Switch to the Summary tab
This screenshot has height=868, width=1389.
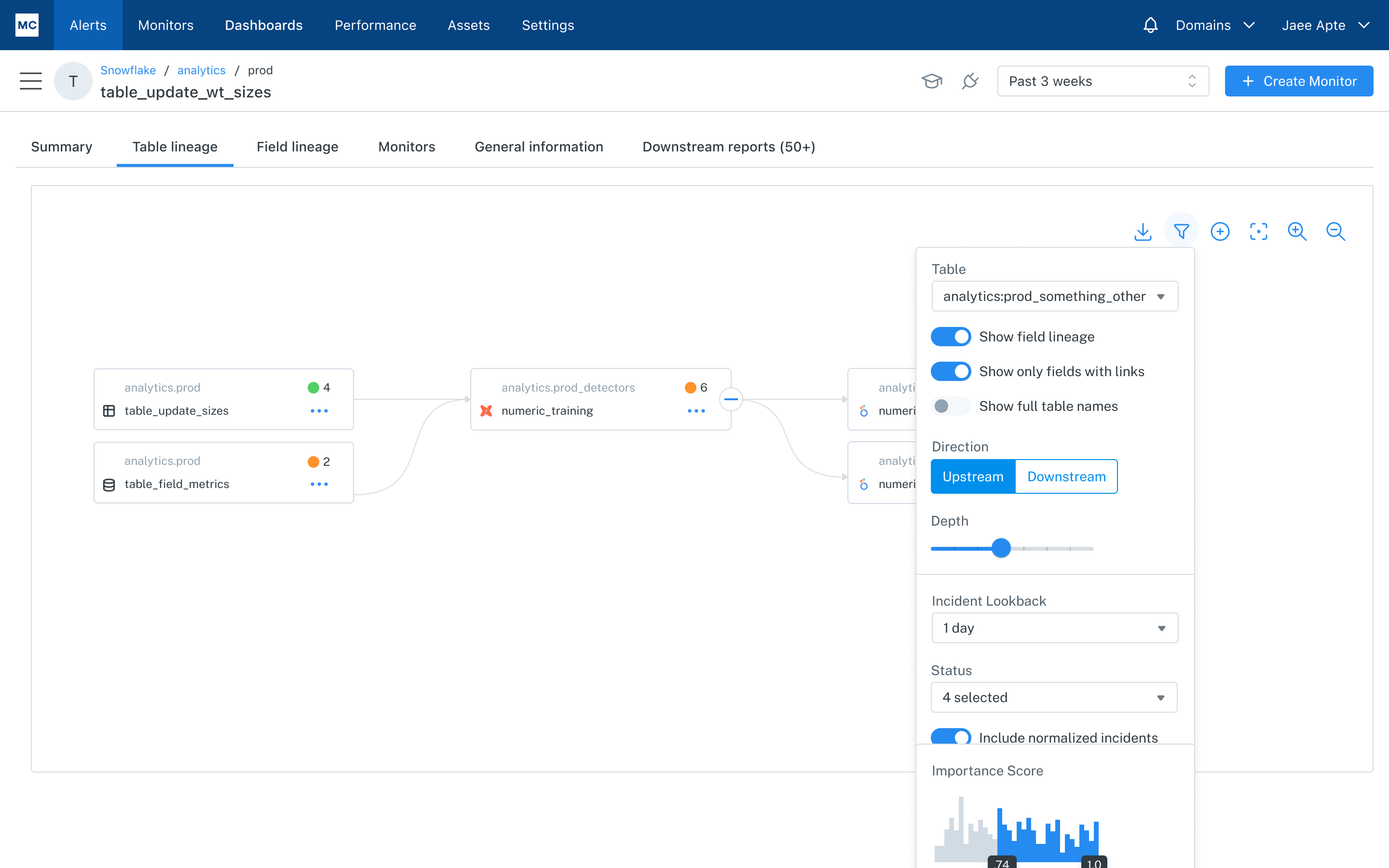pos(61,147)
